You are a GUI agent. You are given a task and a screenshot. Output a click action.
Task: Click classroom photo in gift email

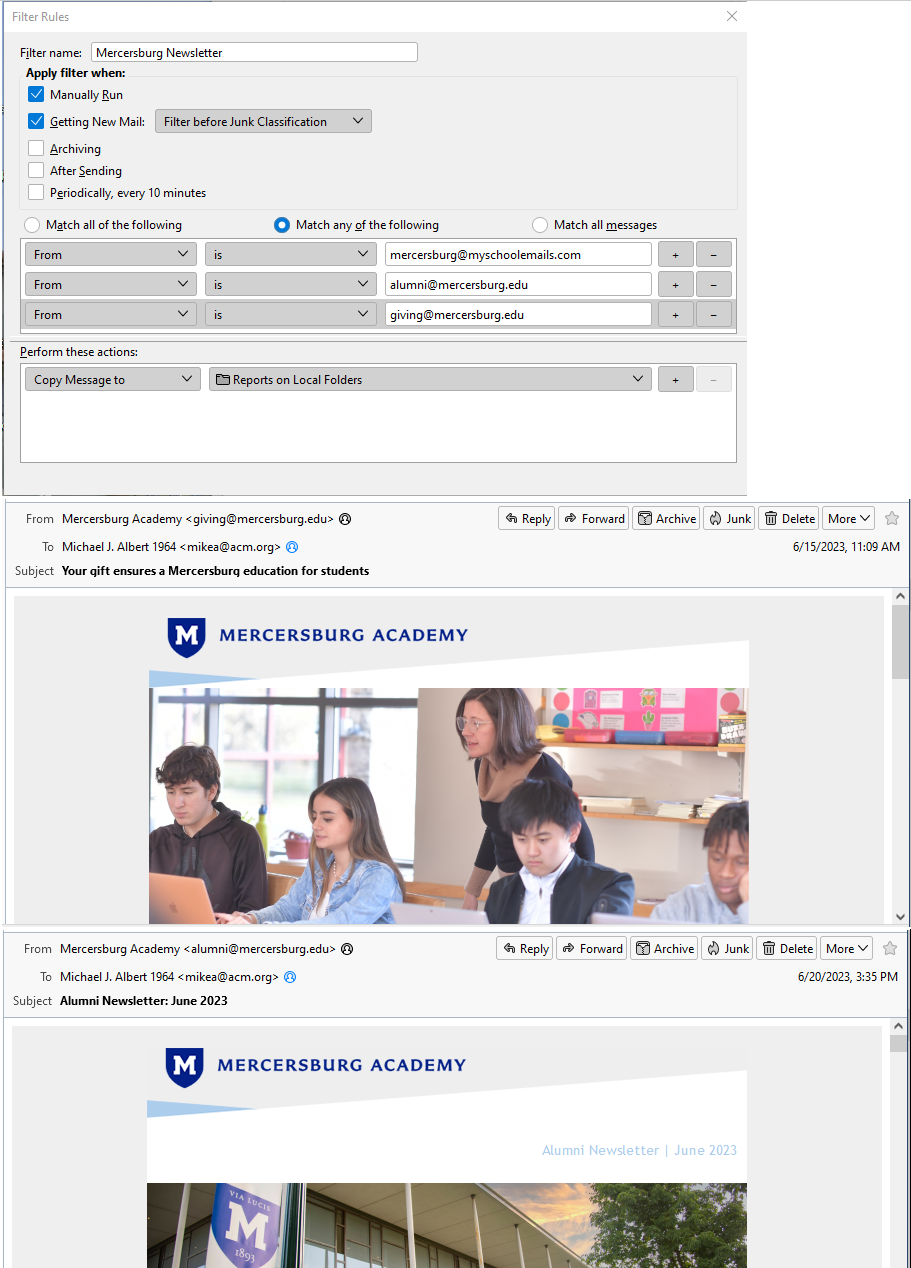[448, 805]
